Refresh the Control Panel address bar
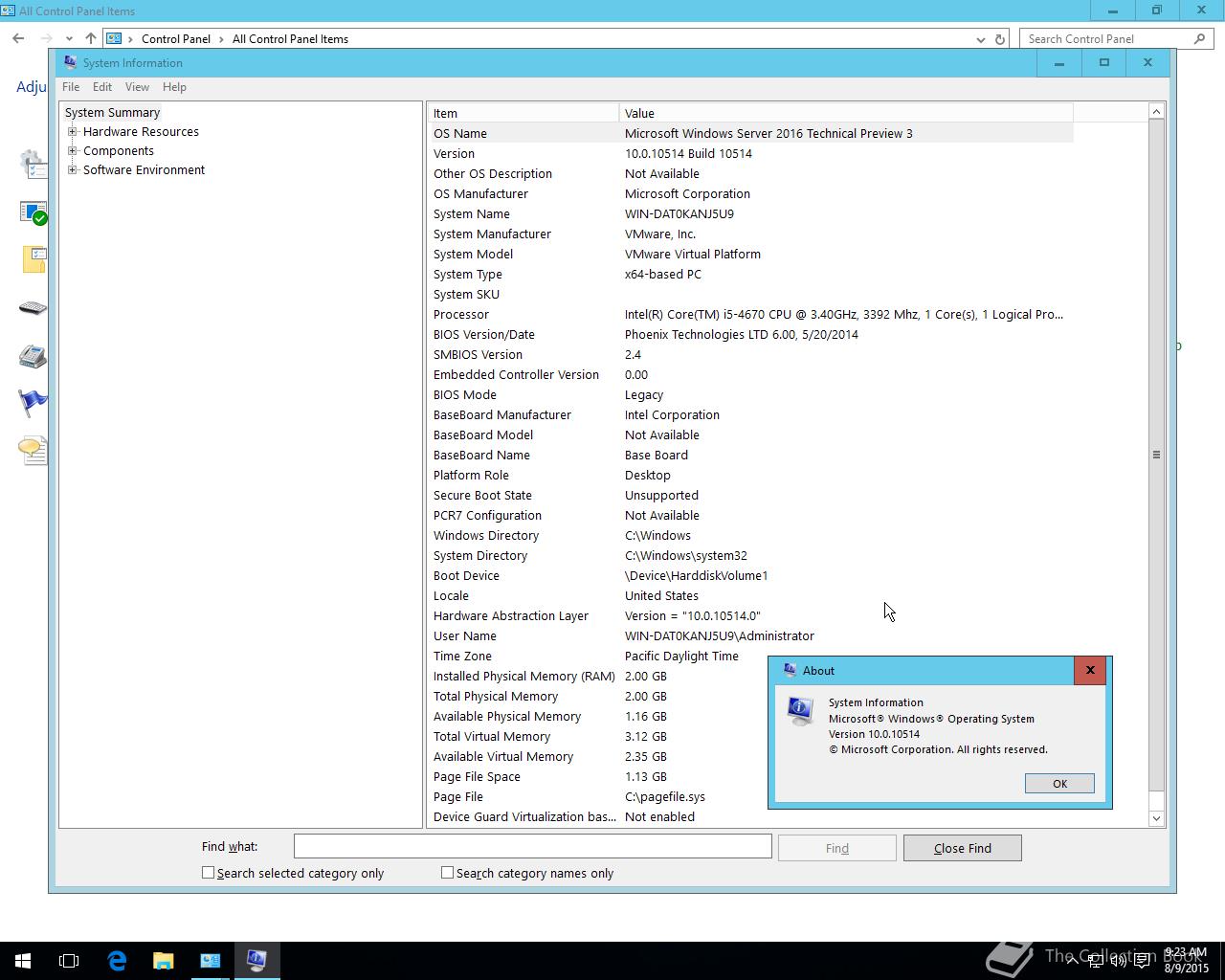 tap(1000, 39)
